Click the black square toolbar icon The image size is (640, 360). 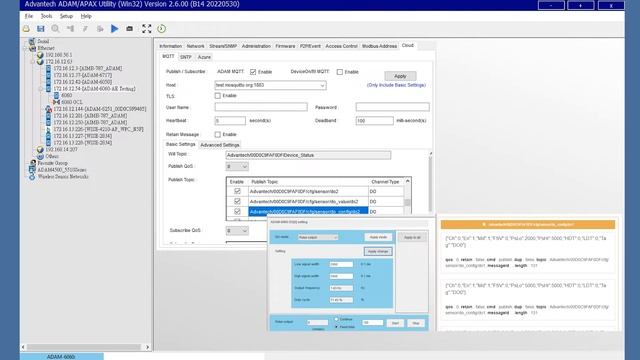pos(129,29)
